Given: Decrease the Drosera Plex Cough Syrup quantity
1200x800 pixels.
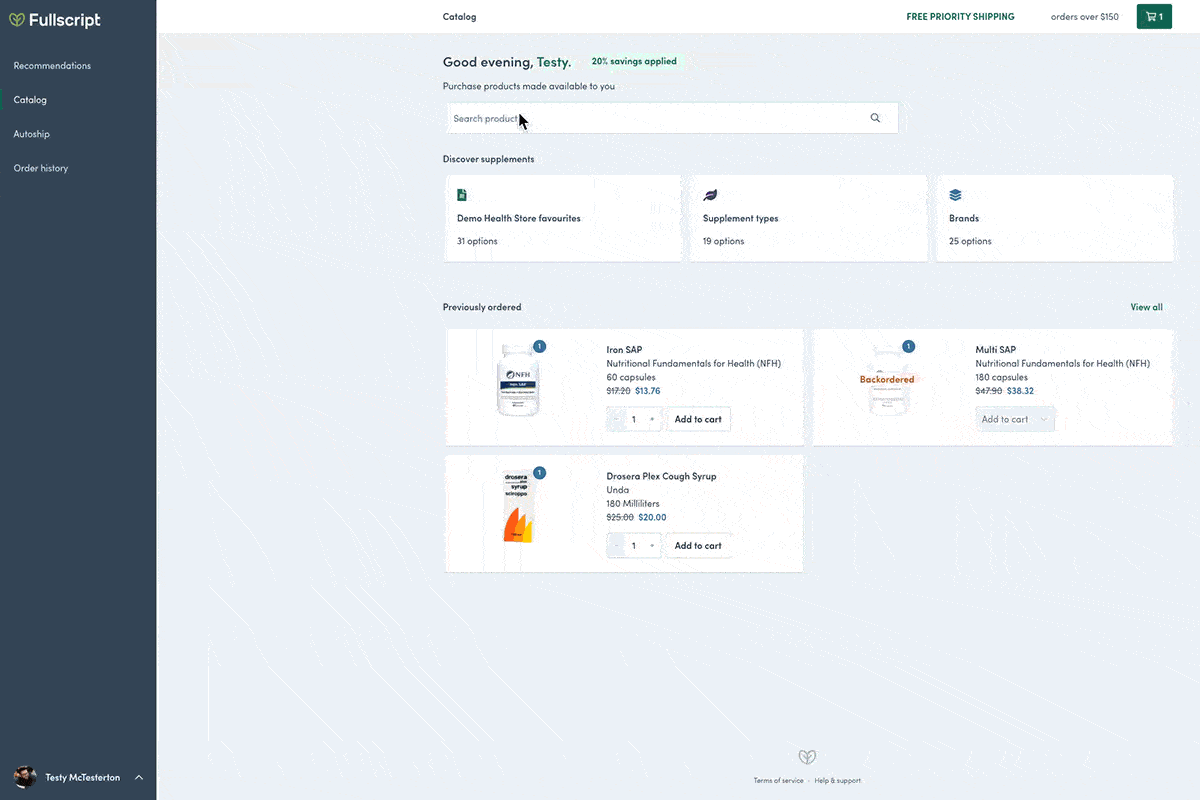Looking at the screenshot, I should click(x=616, y=546).
